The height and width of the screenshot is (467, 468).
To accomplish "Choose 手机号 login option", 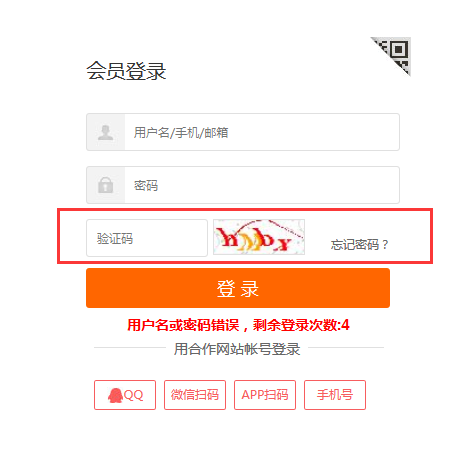I will [x=335, y=395].
